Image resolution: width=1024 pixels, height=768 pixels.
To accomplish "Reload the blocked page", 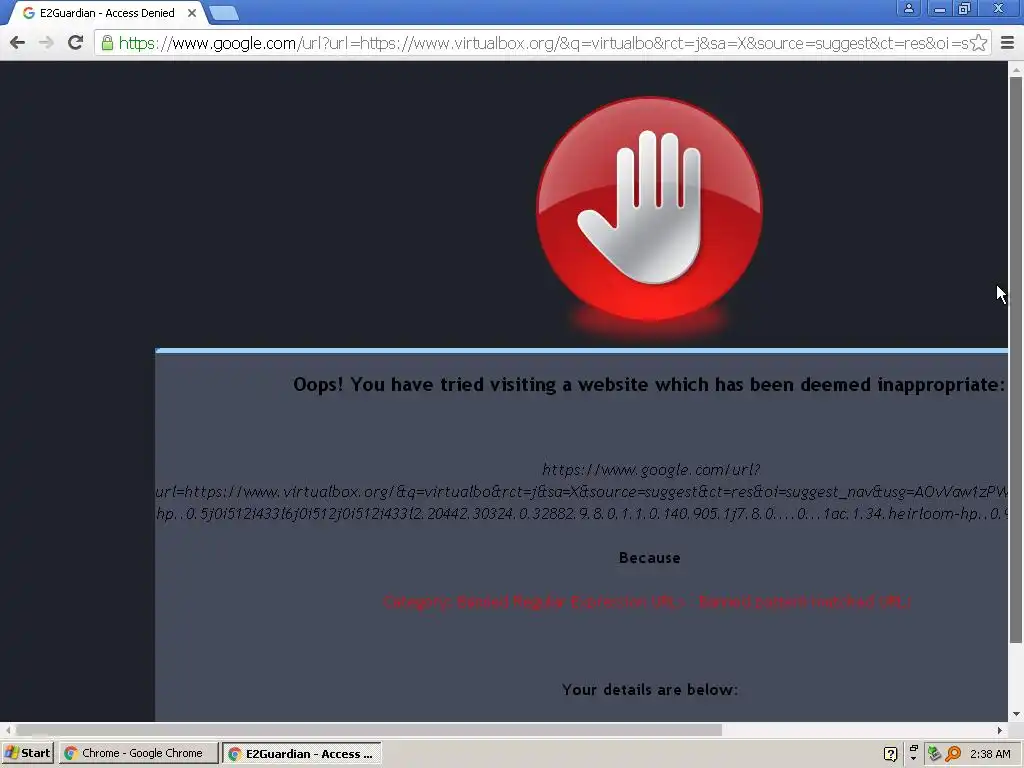I will pyautogui.click(x=75, y=43).
